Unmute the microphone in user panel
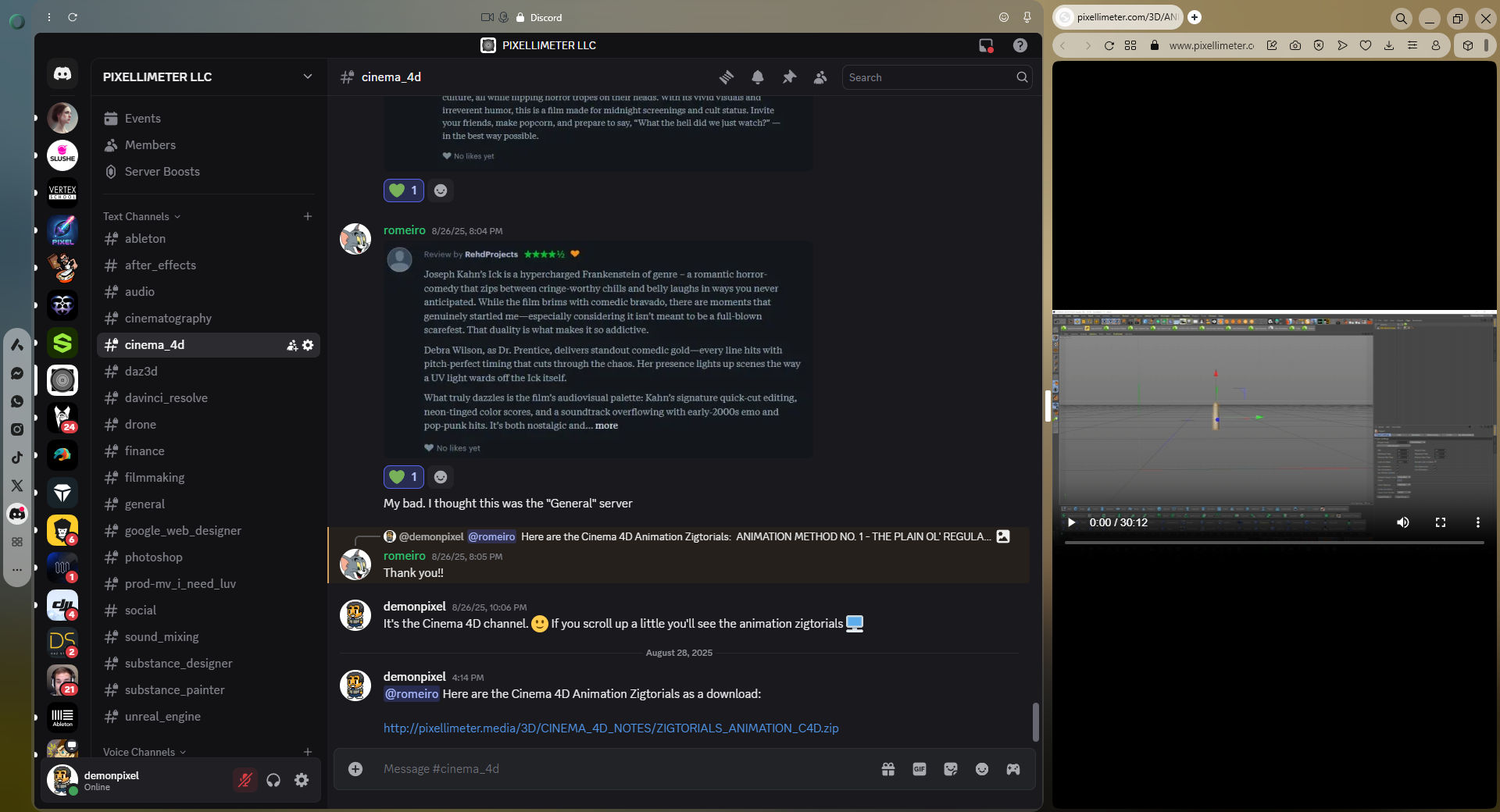The image size is (1500, 812). click(x=245, y=780)
